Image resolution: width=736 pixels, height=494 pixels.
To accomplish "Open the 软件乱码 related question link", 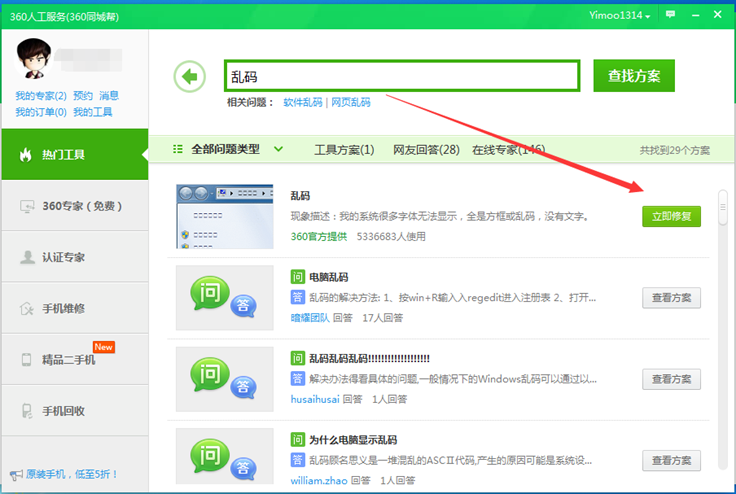I will click(303, 103).
